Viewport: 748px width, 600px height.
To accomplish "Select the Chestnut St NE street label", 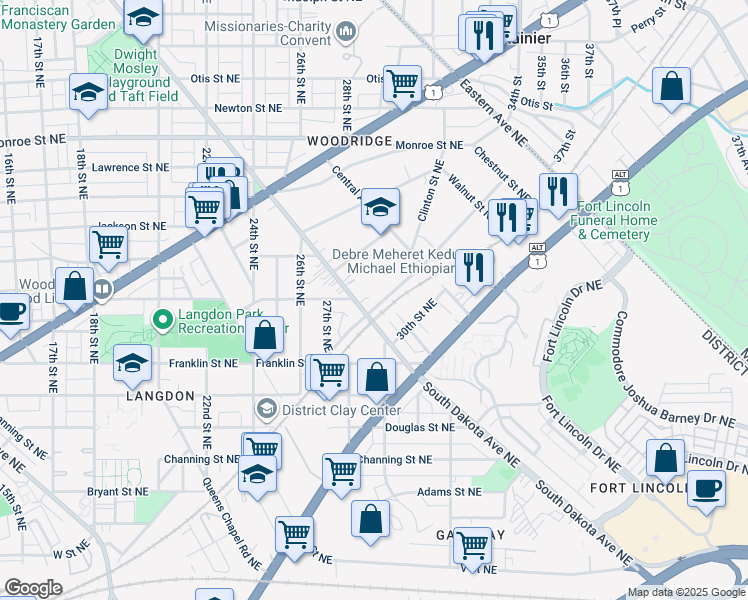I will [x=502, y=174].
